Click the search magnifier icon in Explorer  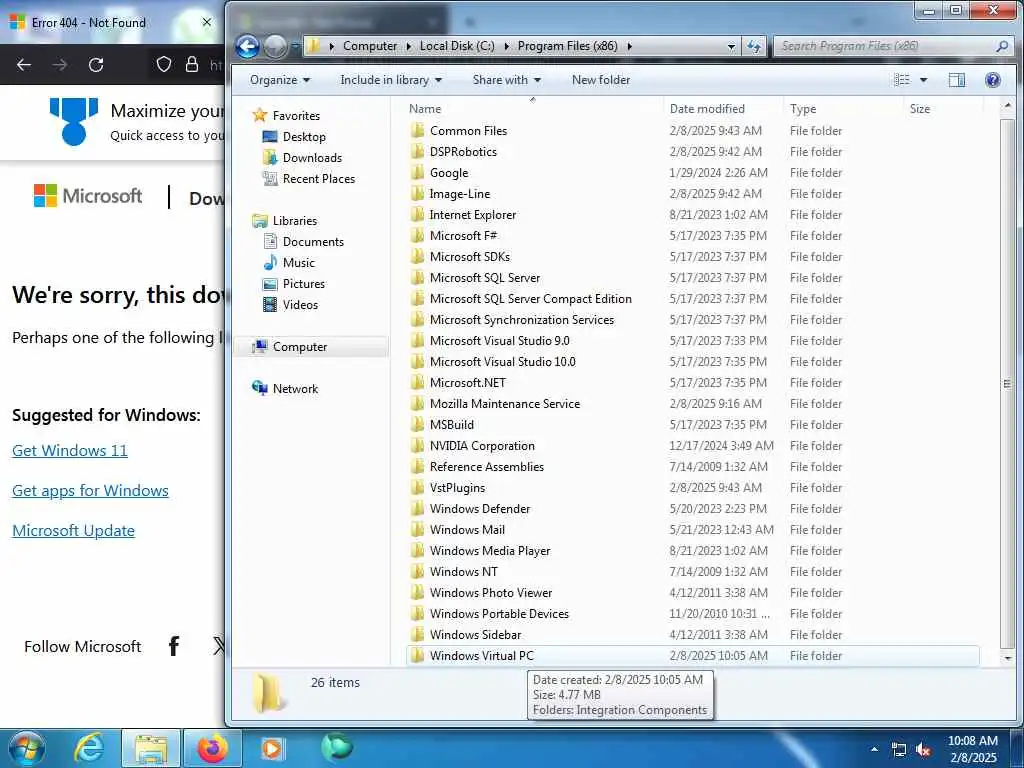(1002, 46)
